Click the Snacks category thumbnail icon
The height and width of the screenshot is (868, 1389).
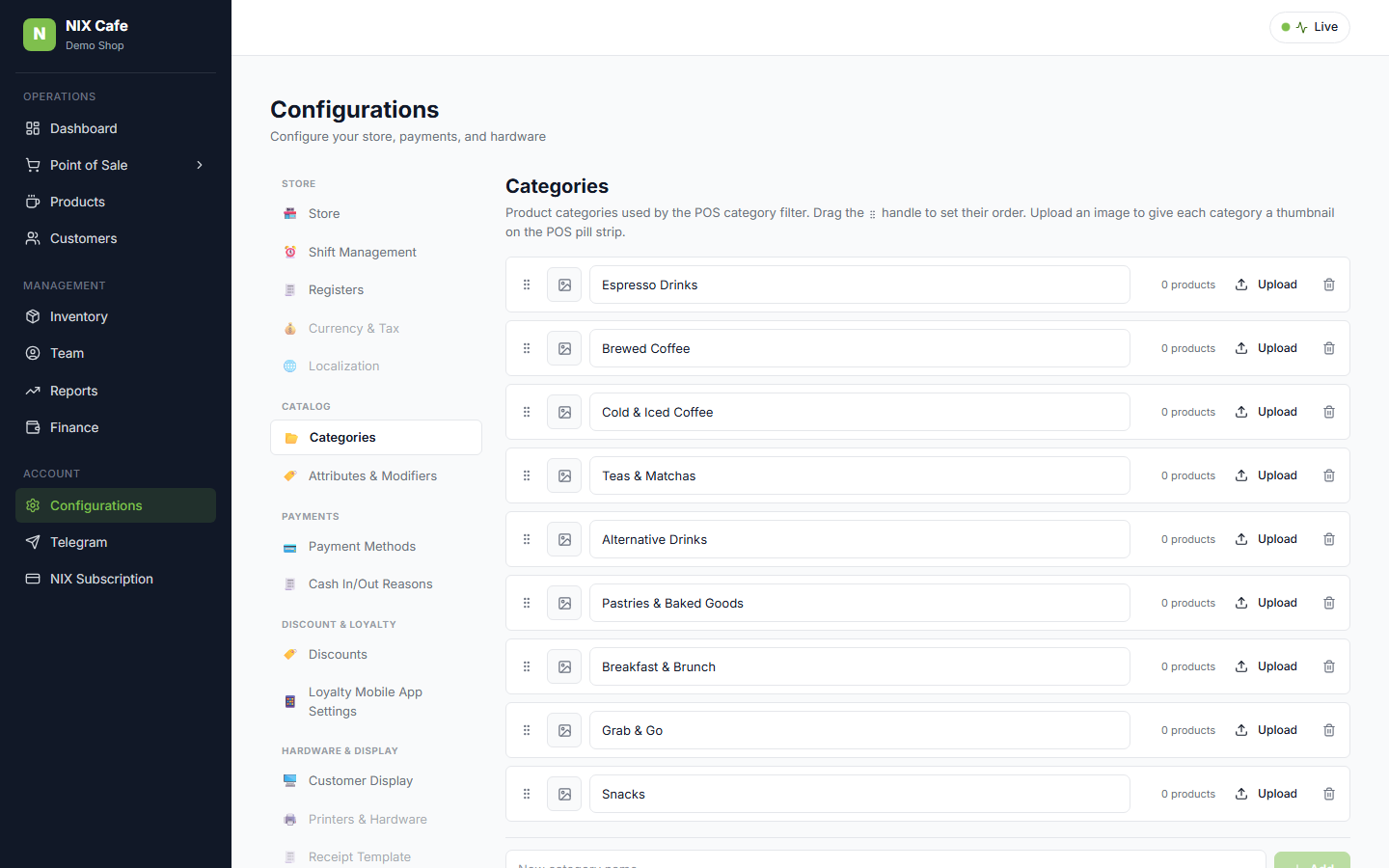(564, 794)
